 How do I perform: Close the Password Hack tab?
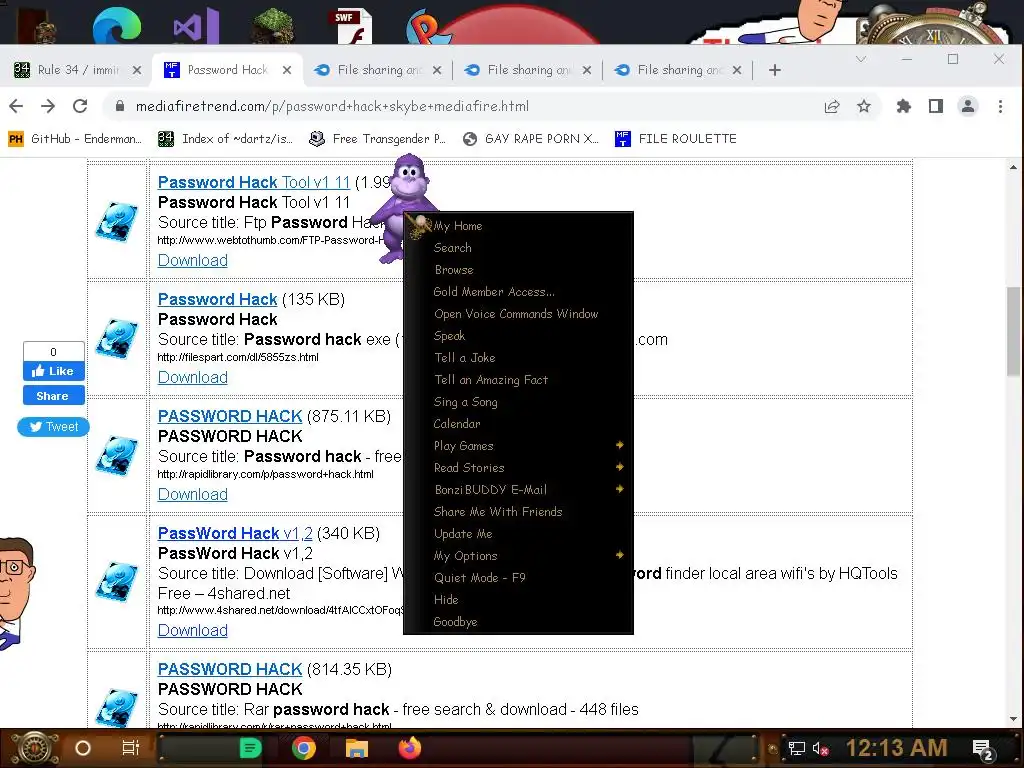[x=287, y=70]
